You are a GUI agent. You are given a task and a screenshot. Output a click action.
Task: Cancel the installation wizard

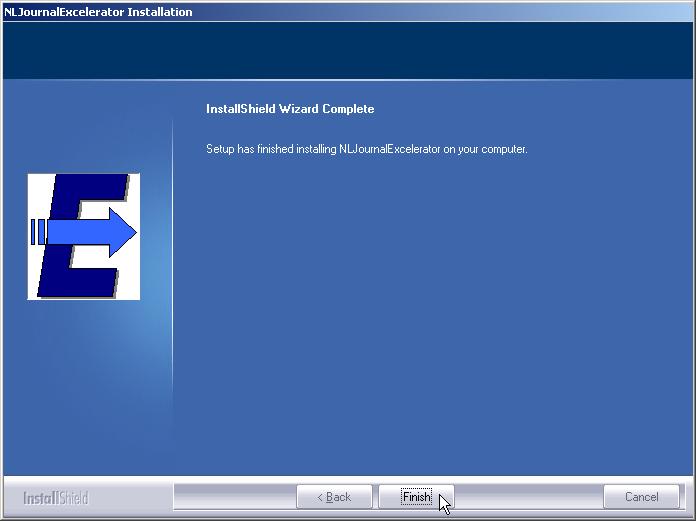click(641, 497)
